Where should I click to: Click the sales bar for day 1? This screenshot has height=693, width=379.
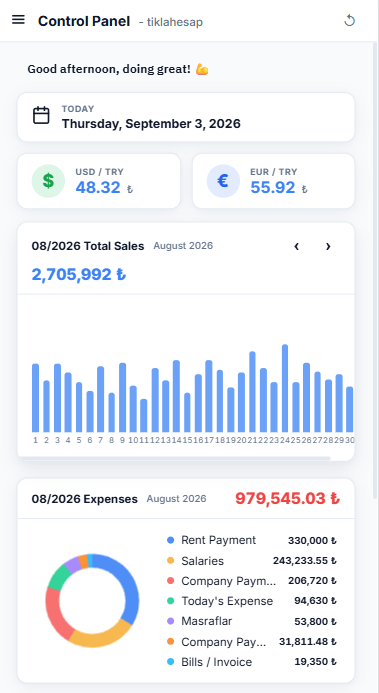(35, 398)
